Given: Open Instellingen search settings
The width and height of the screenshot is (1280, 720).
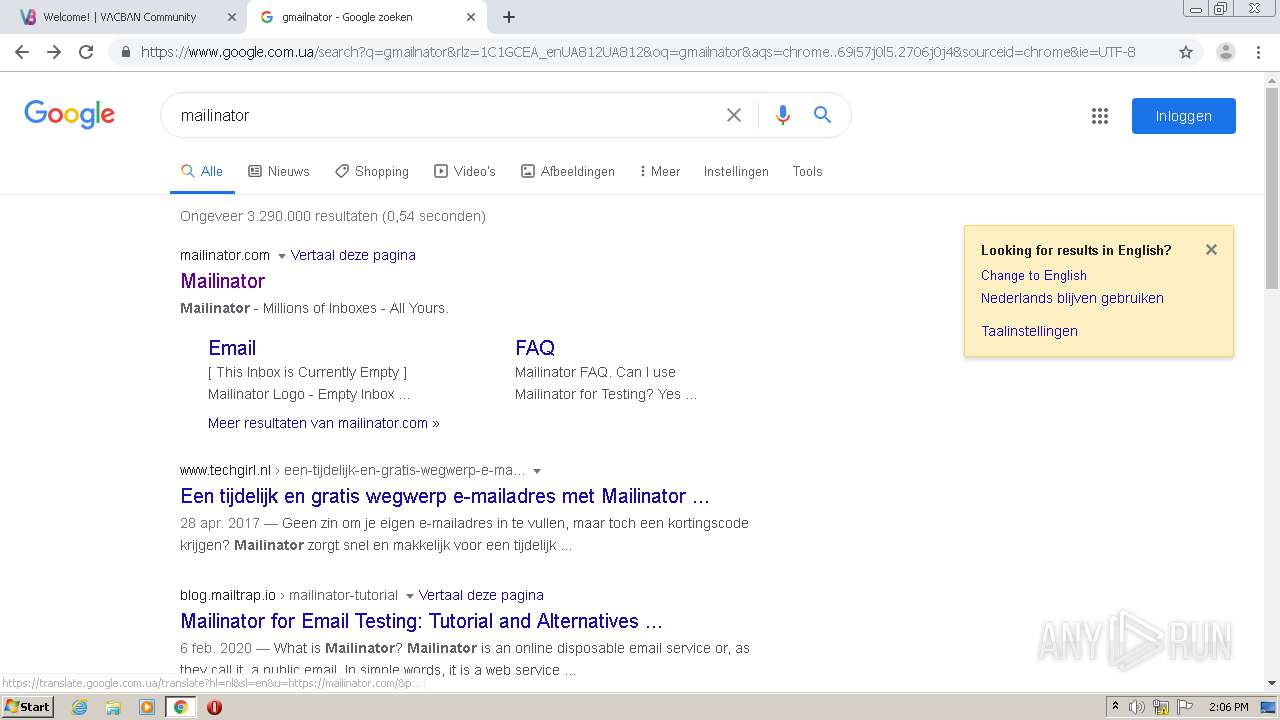Looking at the screenshot, I should point(736,171).
